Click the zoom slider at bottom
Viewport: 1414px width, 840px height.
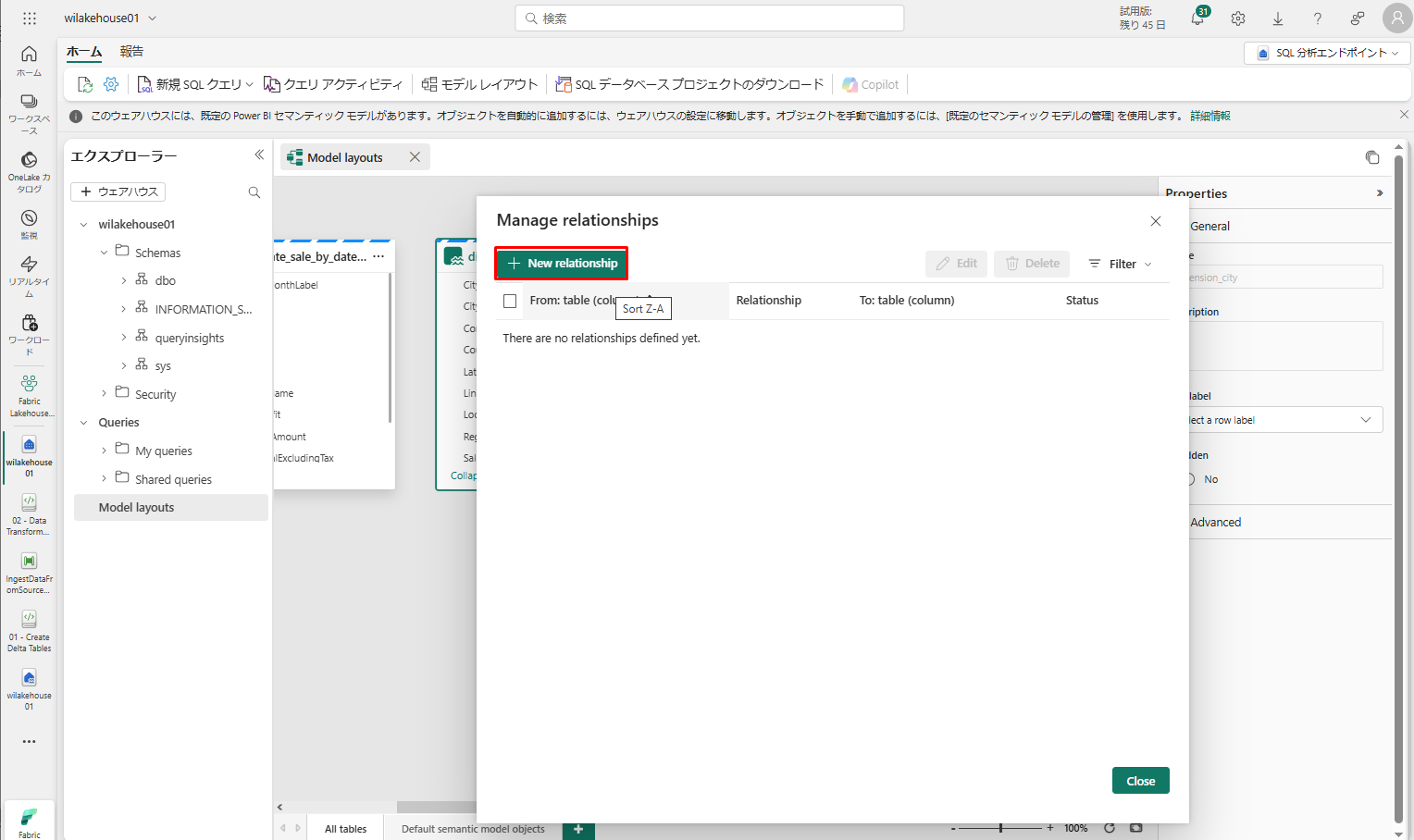coord(1001,828)
